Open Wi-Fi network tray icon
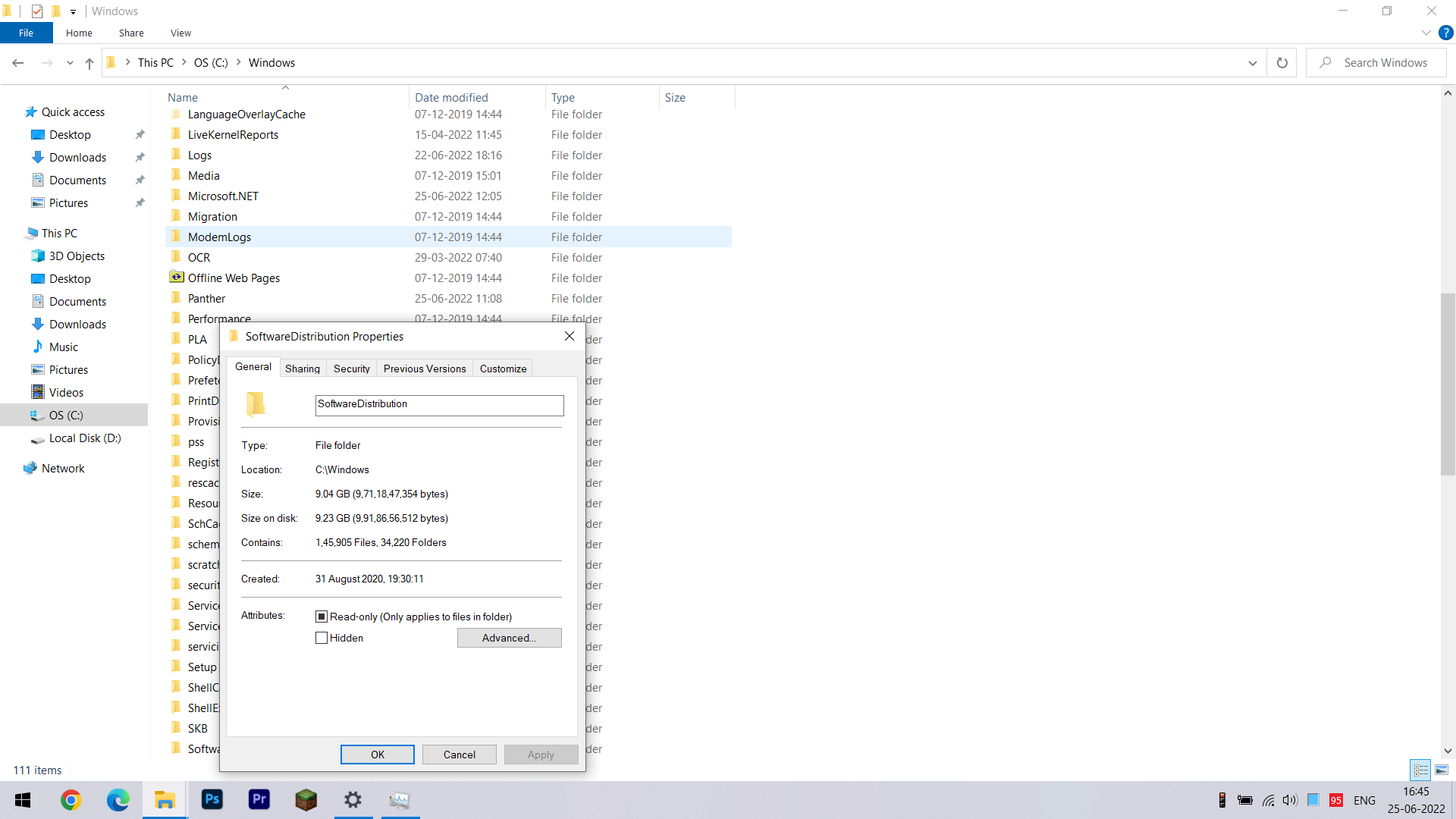This screenshot has width=1456, height=819. (1269, 800)
